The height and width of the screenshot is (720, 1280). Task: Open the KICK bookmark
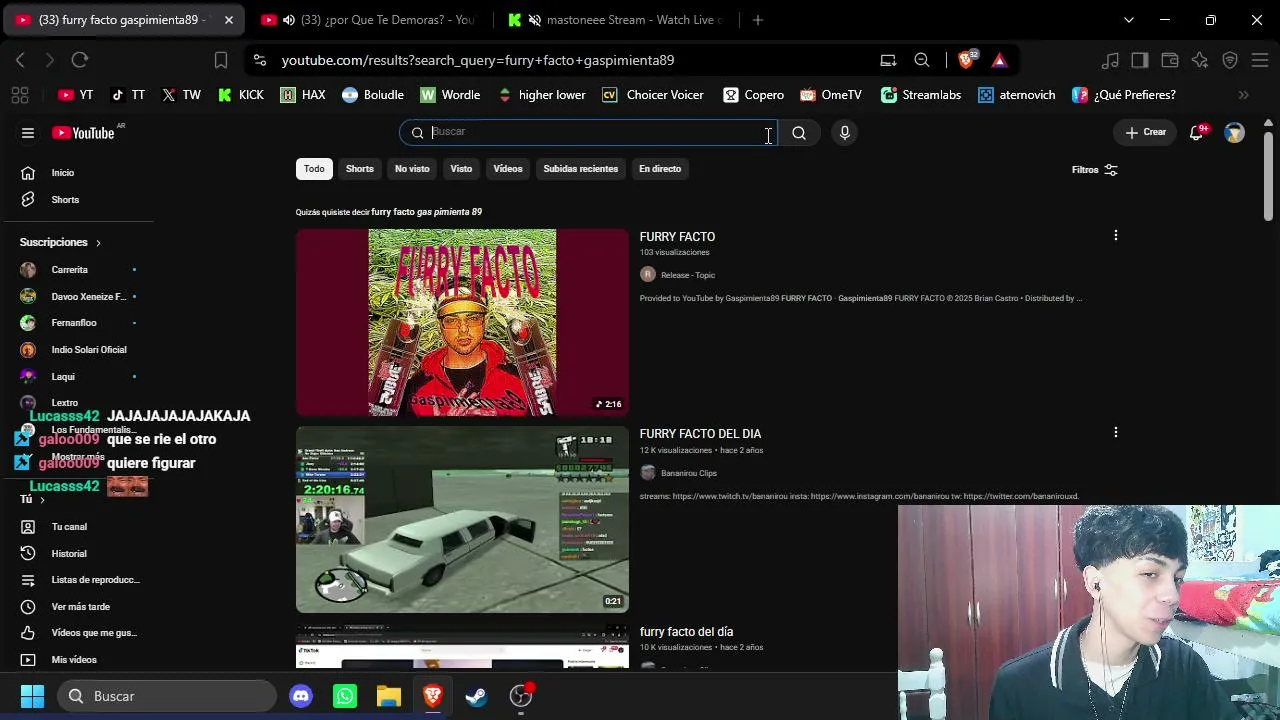click(x=240, y=95)
